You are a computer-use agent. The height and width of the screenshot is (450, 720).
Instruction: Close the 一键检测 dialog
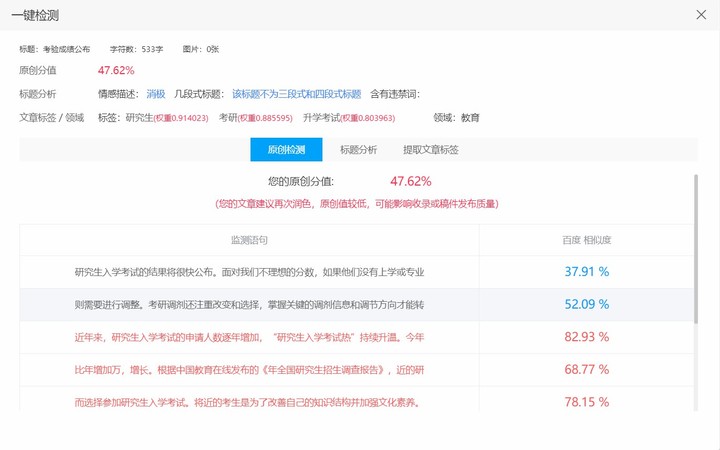coord(700,14)
